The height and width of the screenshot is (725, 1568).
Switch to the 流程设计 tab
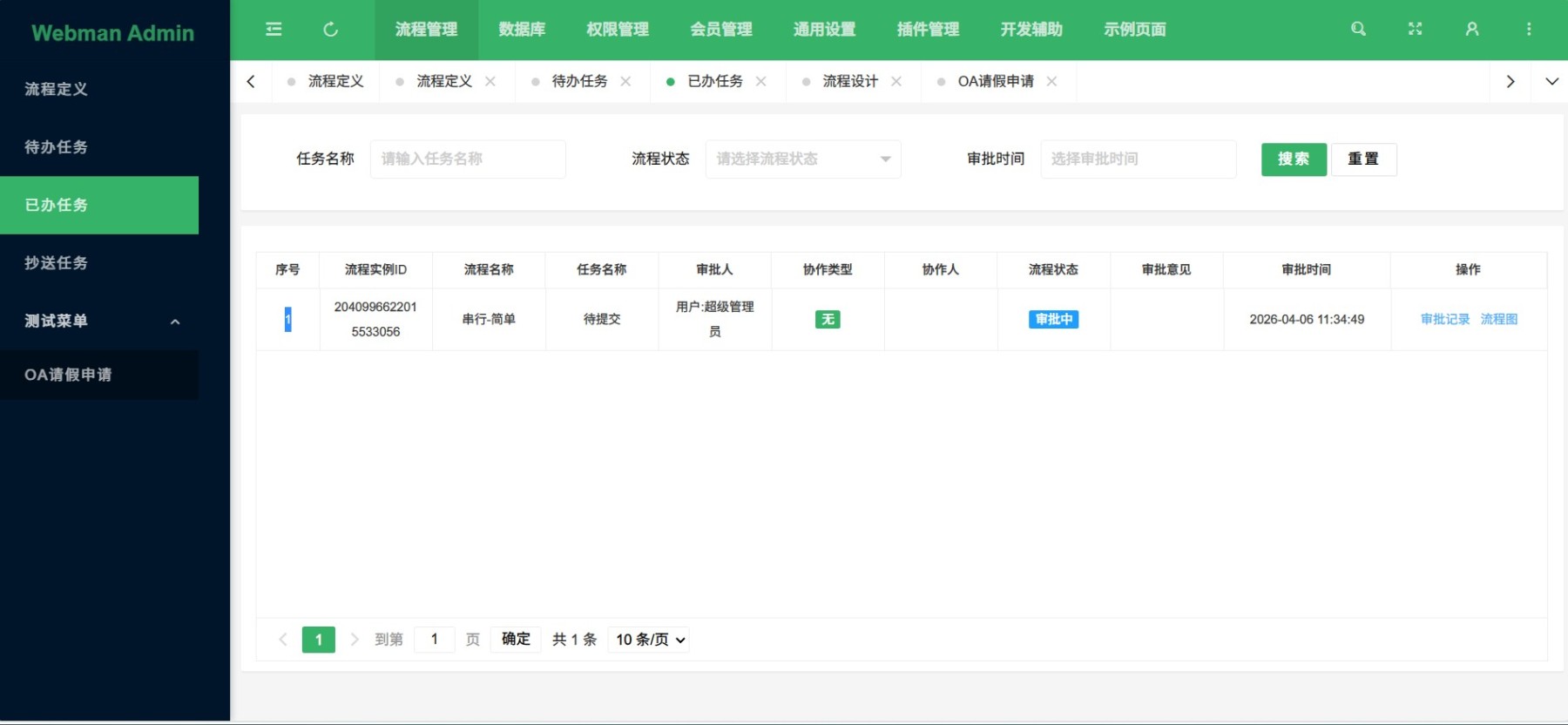(849, 82)
